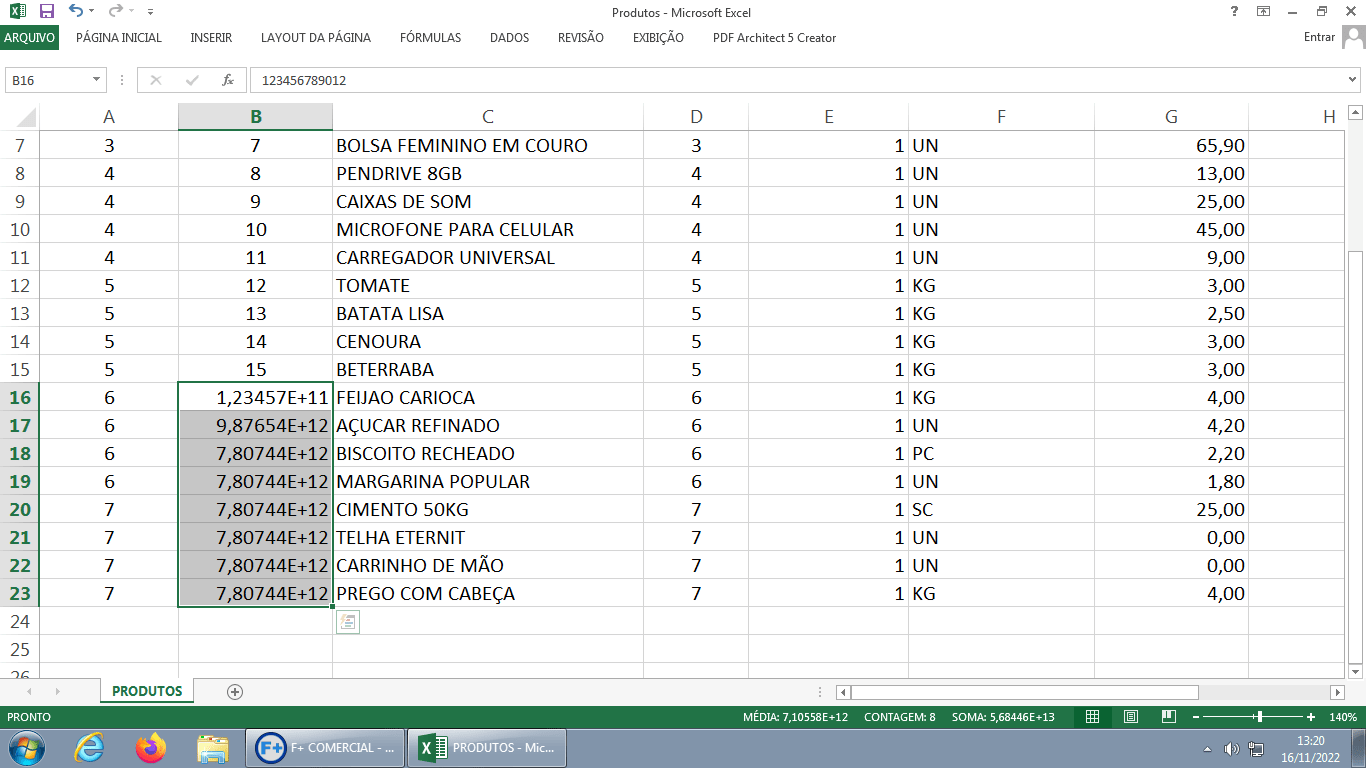Select the BOLSA FEMININO EM COURO cell
1366x768 pixels.
[488, 145]
